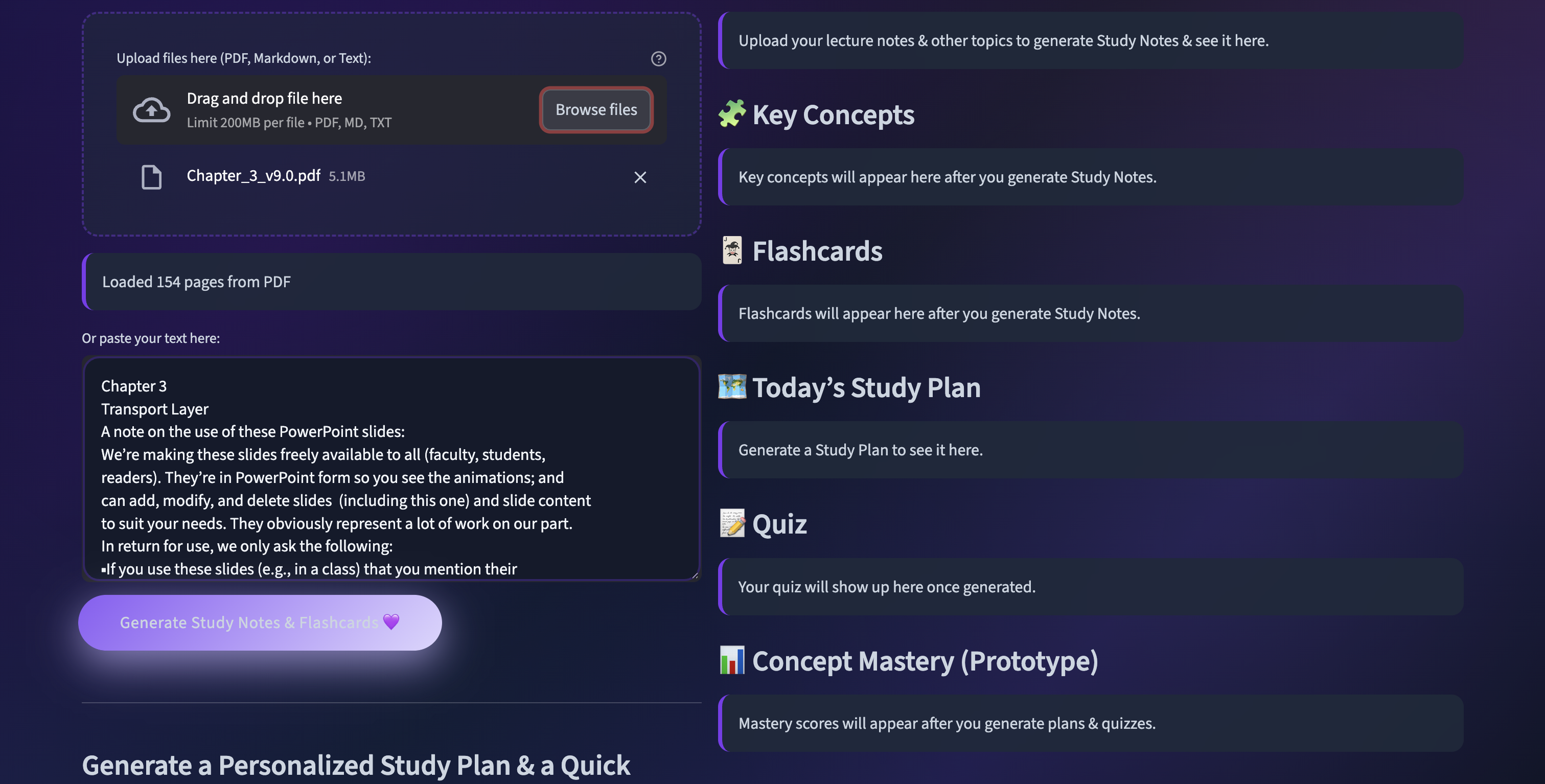
Task: Click the Key Concepts puzzle piece icon
Action: point(732,114)
